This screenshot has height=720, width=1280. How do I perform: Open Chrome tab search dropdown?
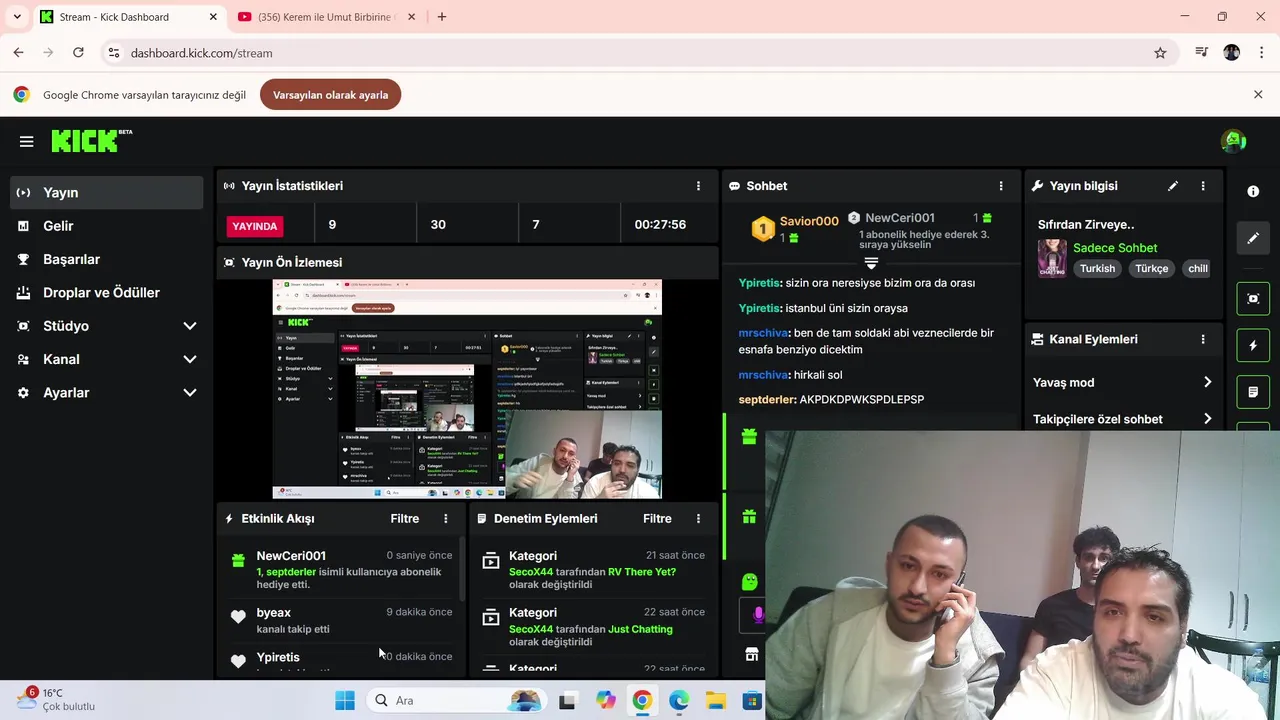(16, 17)
